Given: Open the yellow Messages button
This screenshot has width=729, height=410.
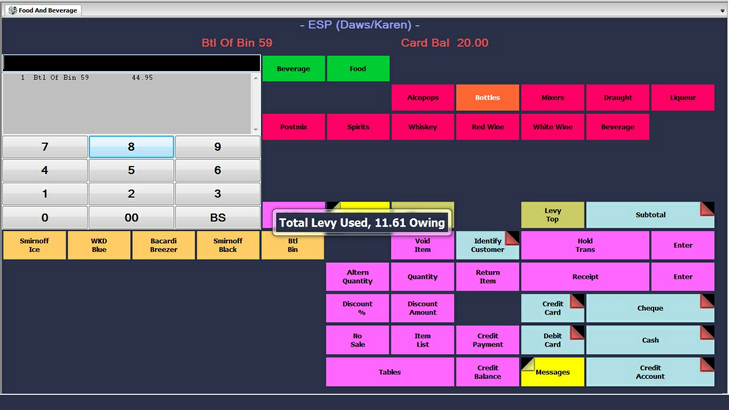Looking at the screenshot, I should [552, 372].
